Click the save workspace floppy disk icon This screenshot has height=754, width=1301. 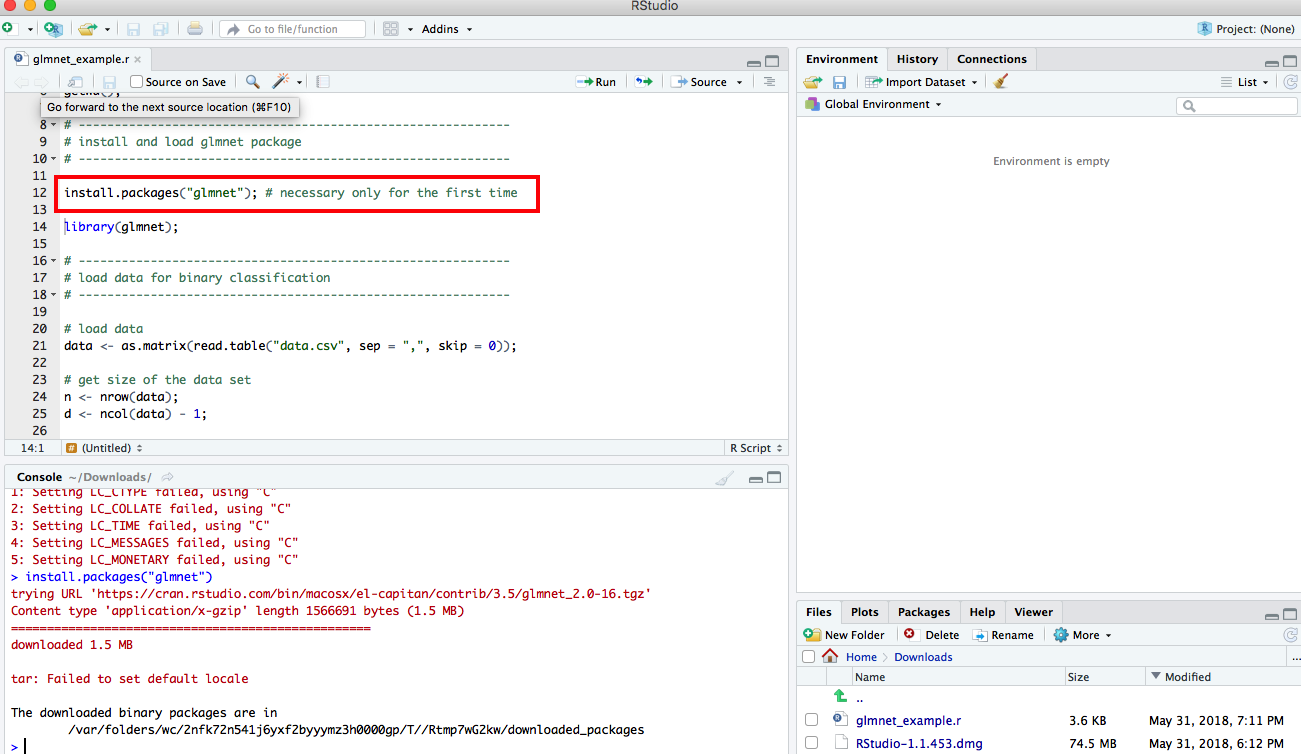point(839,82)
